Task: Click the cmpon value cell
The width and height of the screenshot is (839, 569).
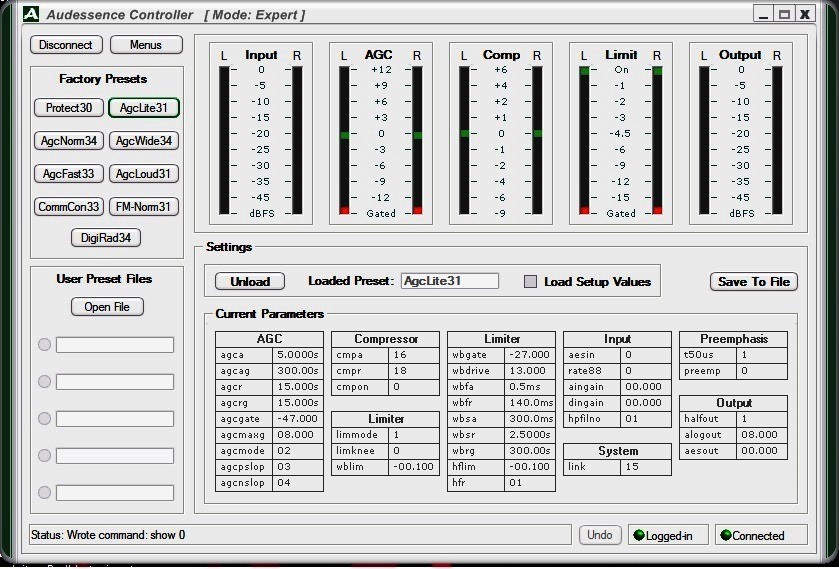Action: 414,387
